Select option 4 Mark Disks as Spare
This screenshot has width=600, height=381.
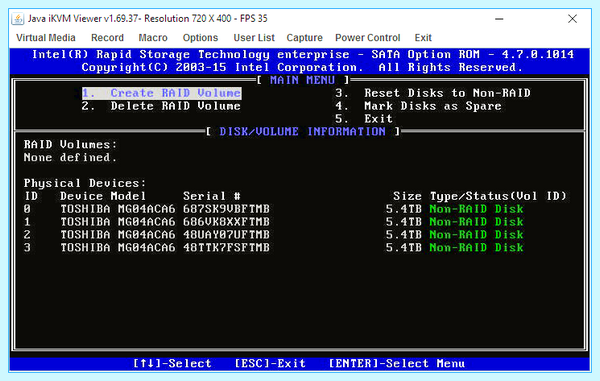(x=418, y=106)
